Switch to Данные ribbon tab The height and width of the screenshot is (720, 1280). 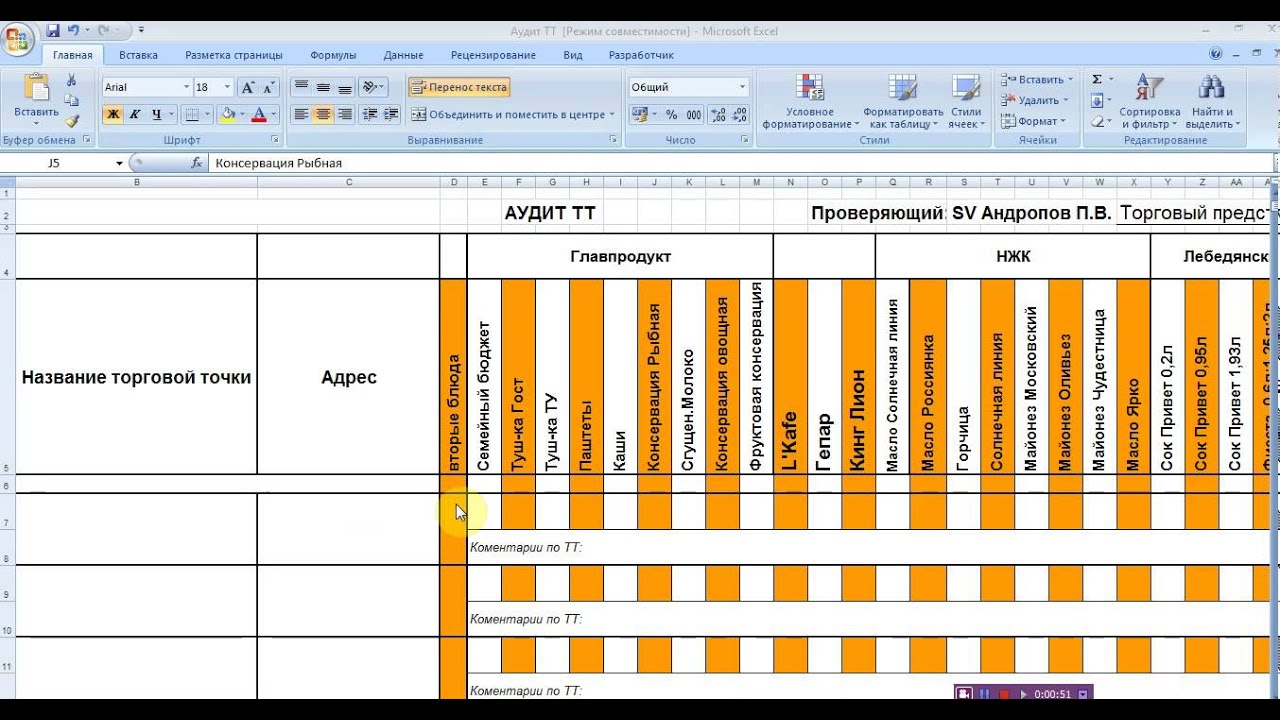coord(403,55)
